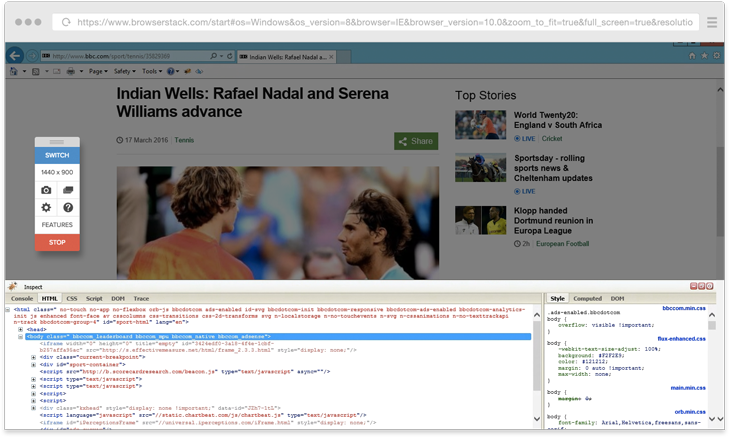Click Sportsday story thumbnail image
Image resolution: width=729 pixels, height=437 pixels.
480,167
